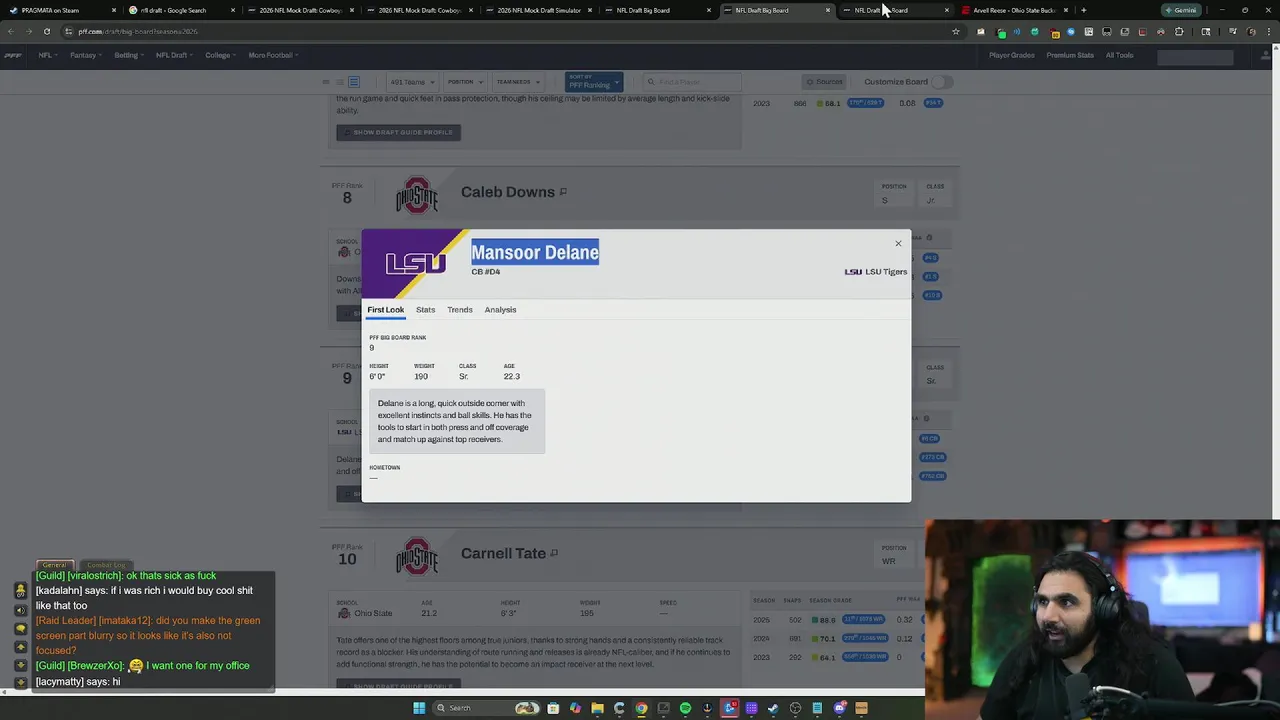This screenshot has width=1280, height=720.
Task: Select the Combat Log chat tab
Action: [106, 565]
